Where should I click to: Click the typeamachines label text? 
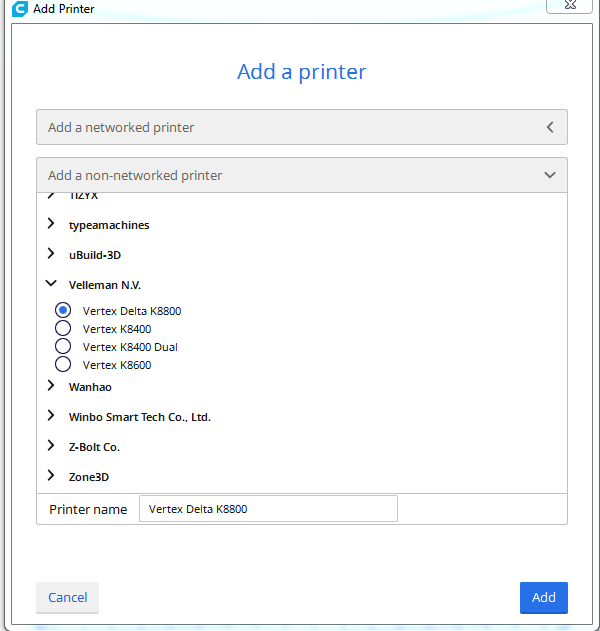(109, 225)
